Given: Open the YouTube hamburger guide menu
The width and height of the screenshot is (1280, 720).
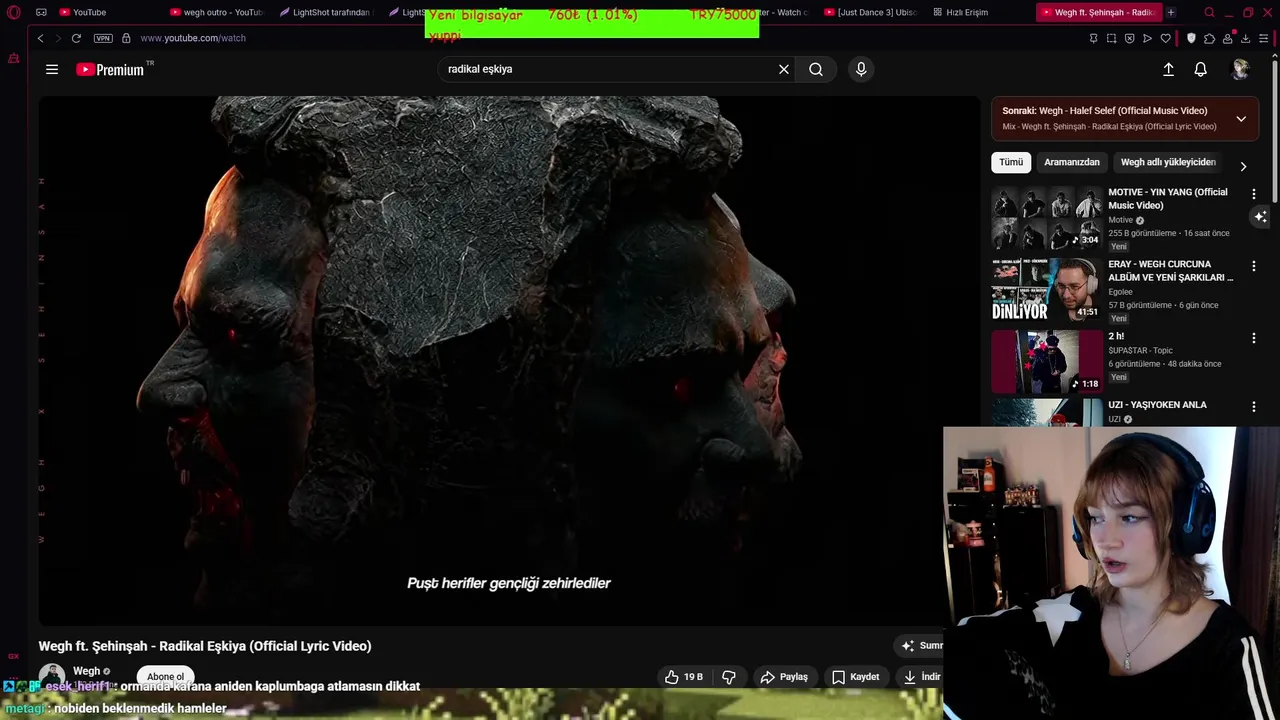Looking at the screenshot, I should pos(52,69).
